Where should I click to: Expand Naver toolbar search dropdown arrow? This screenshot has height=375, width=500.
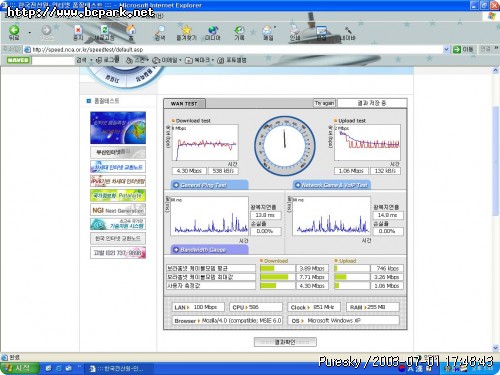tap(91, 60)
